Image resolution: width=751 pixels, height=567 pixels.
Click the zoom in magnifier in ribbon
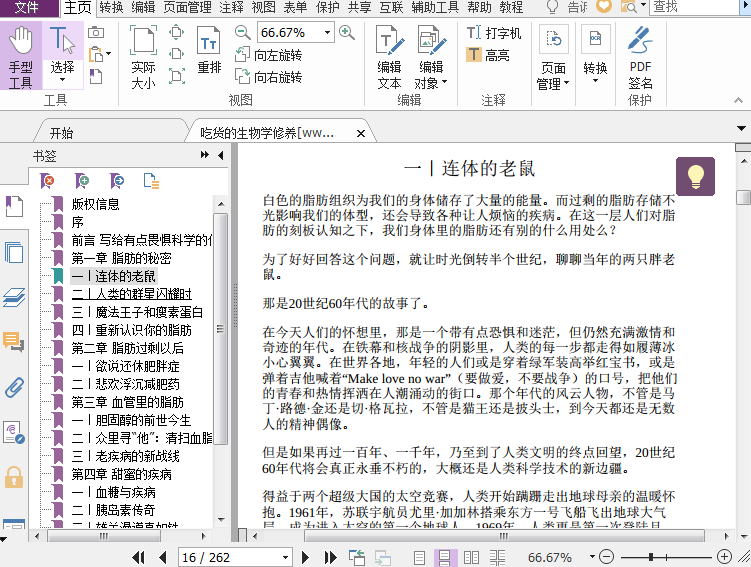(x=347, y=33)
